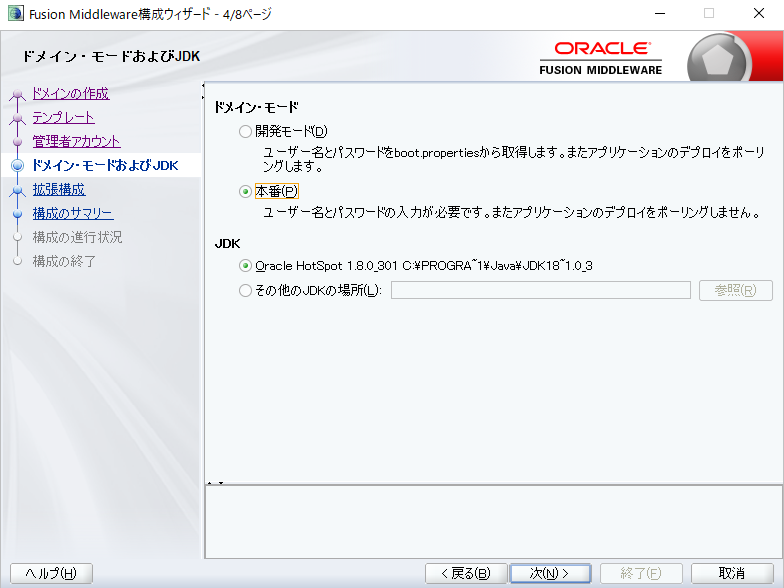Click the step bullet beside 構成のサマリー

tap(16, 213)
